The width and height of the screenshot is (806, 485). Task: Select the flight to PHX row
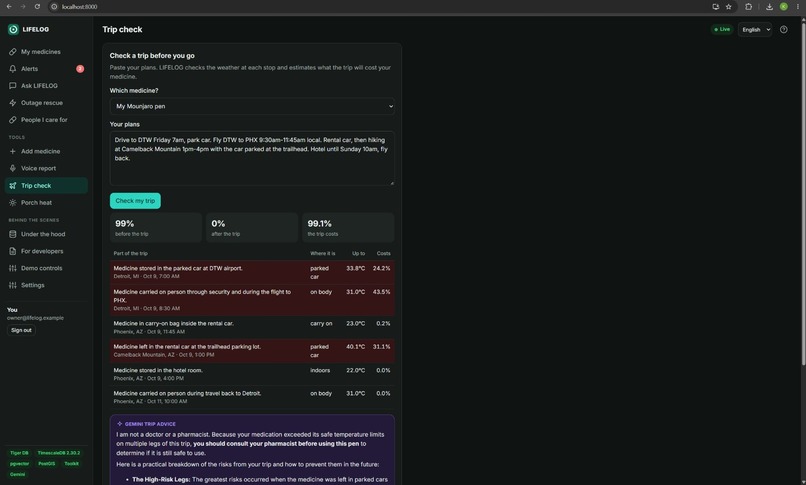[252, 300]
